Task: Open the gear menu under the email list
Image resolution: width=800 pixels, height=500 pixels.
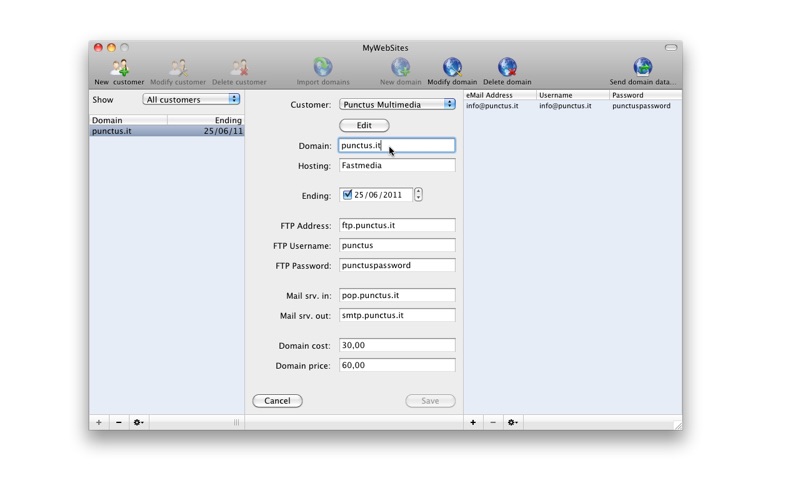Action: click(x=512, y=423)
